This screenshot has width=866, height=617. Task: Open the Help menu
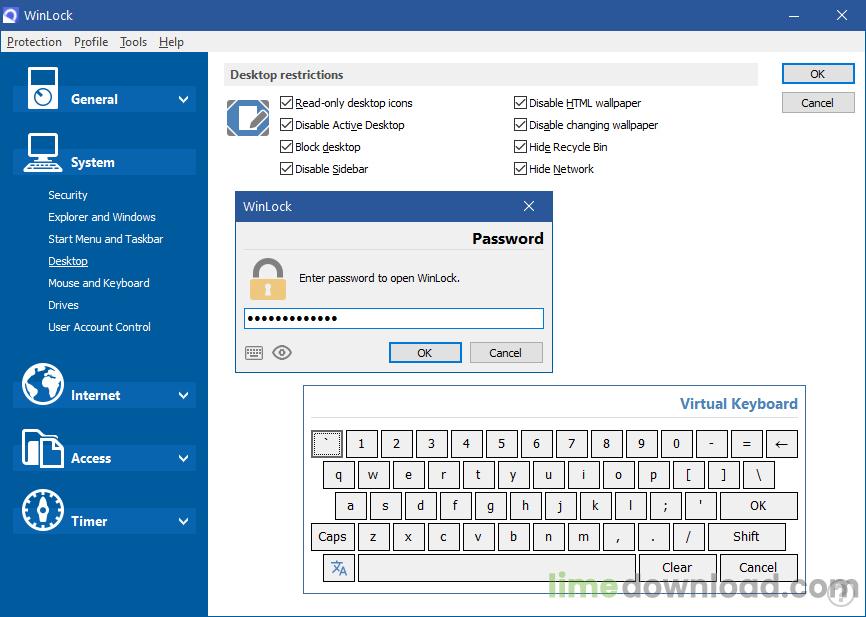[171, 42]
